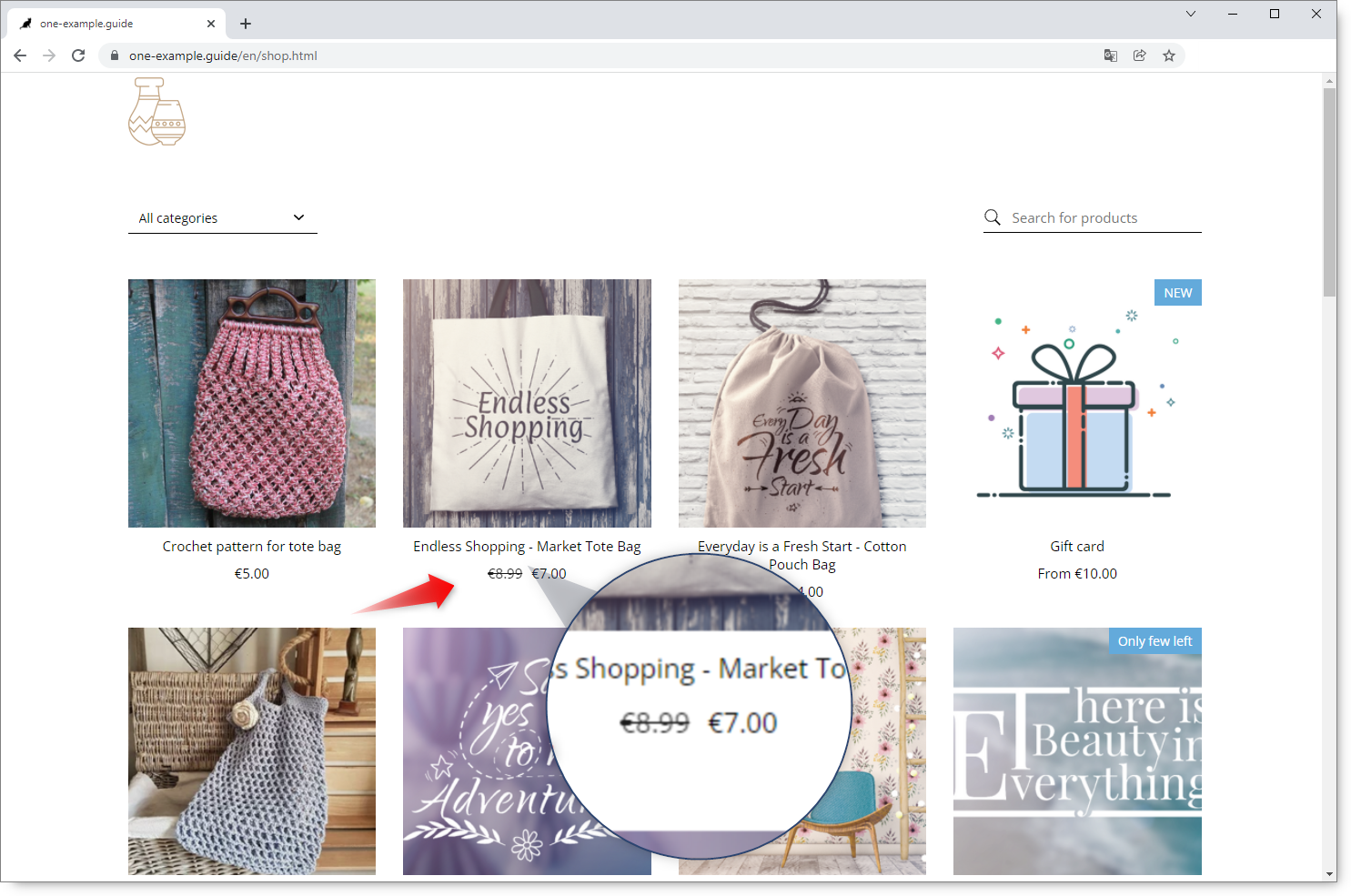Open the Gift card product link
The height and width of the screenshot is (896, 1351).
(1077, 546)
